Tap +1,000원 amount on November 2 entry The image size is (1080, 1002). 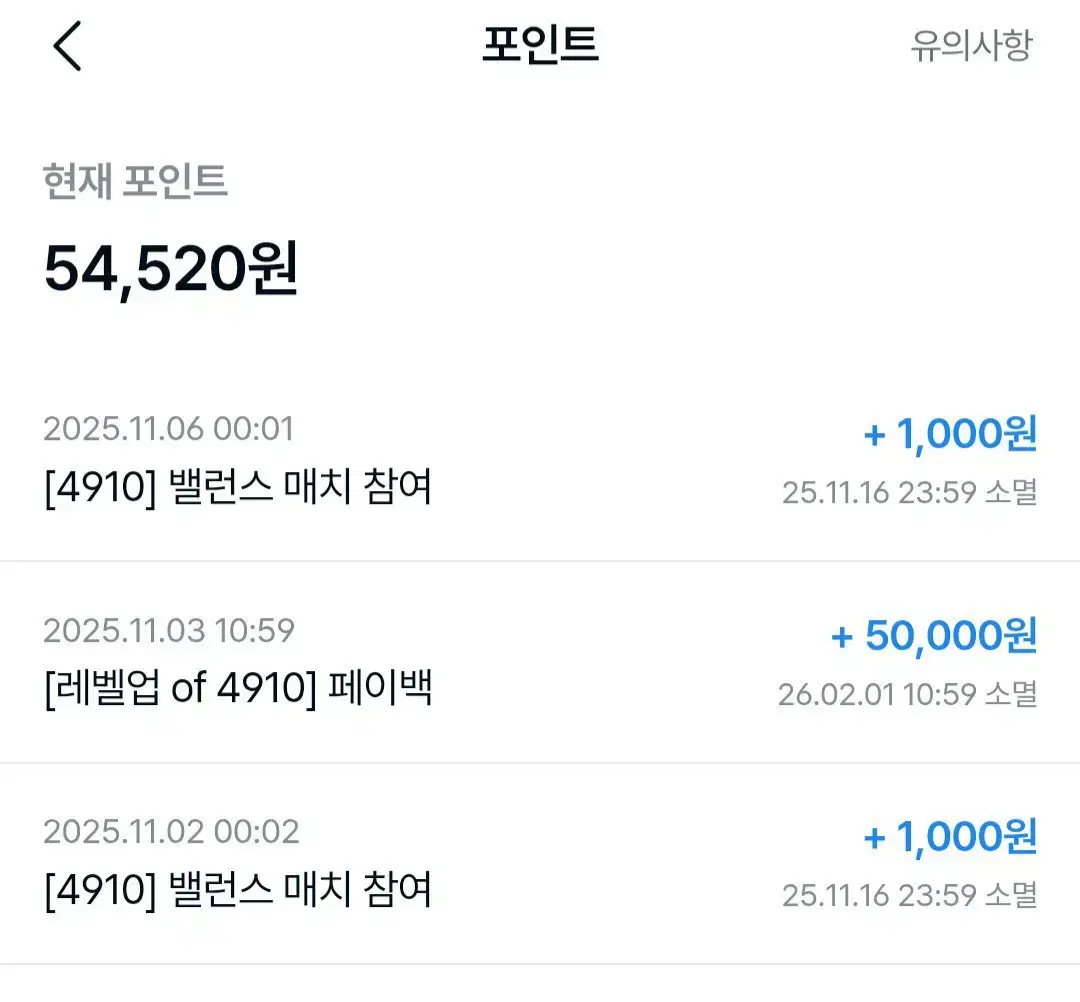click(950, 837)
